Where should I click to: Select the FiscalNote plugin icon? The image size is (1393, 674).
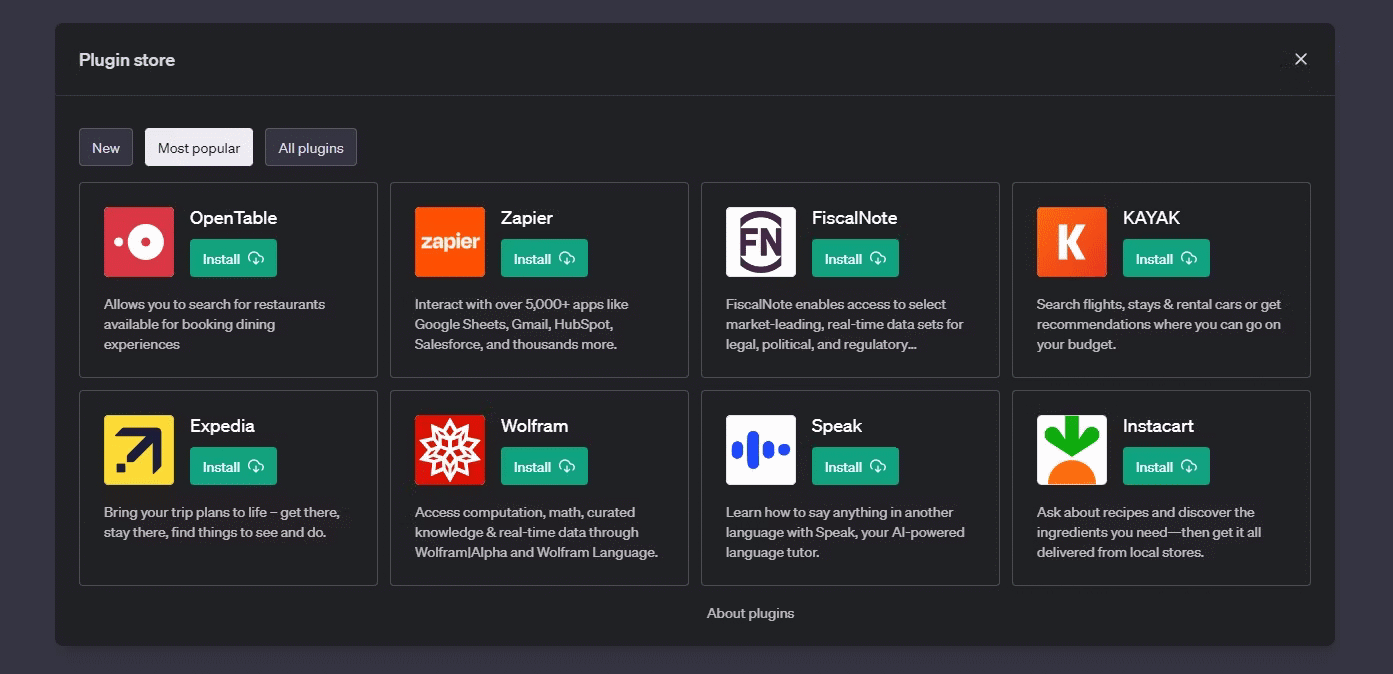click(760, 242)
